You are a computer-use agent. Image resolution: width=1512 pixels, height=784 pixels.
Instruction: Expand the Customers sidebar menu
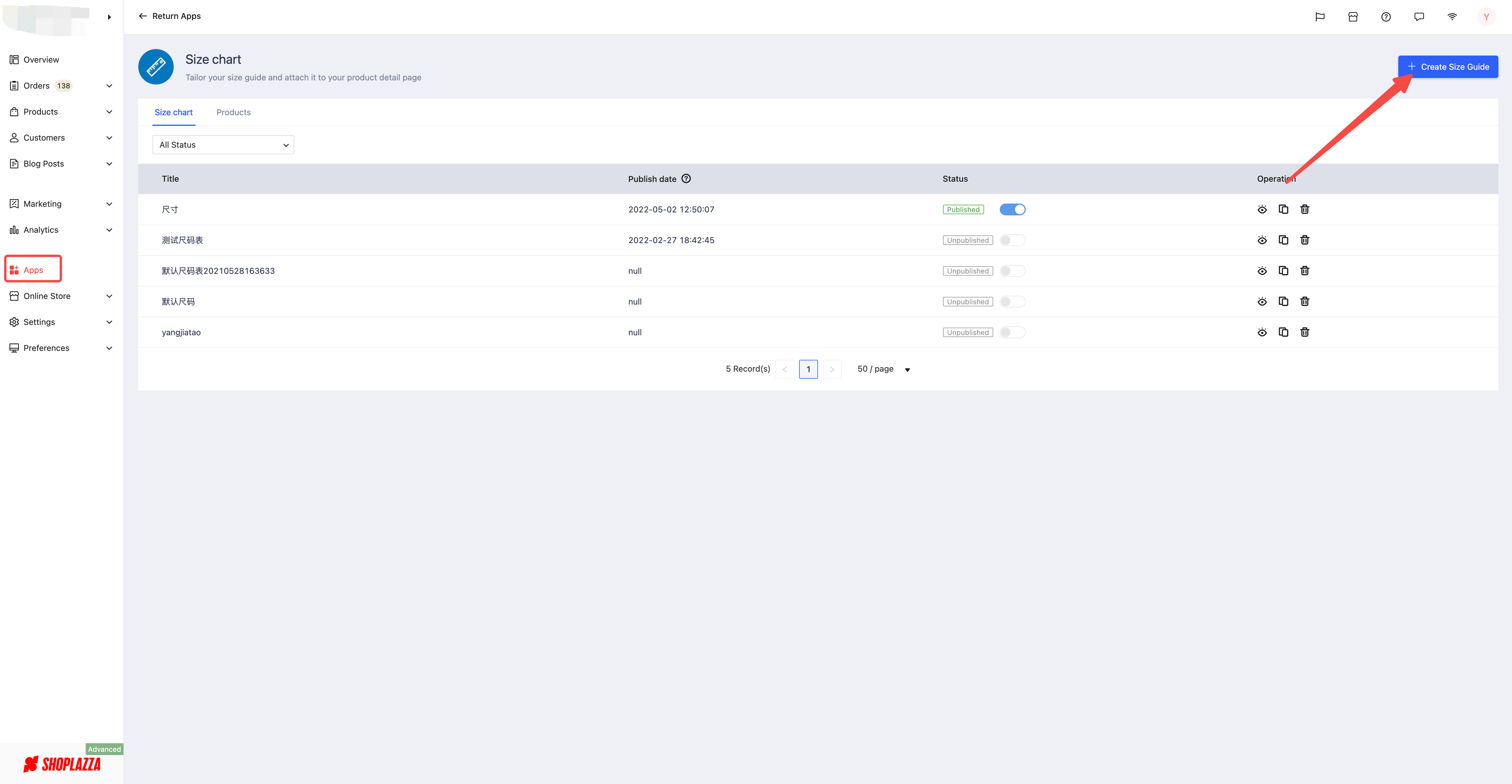109,138
